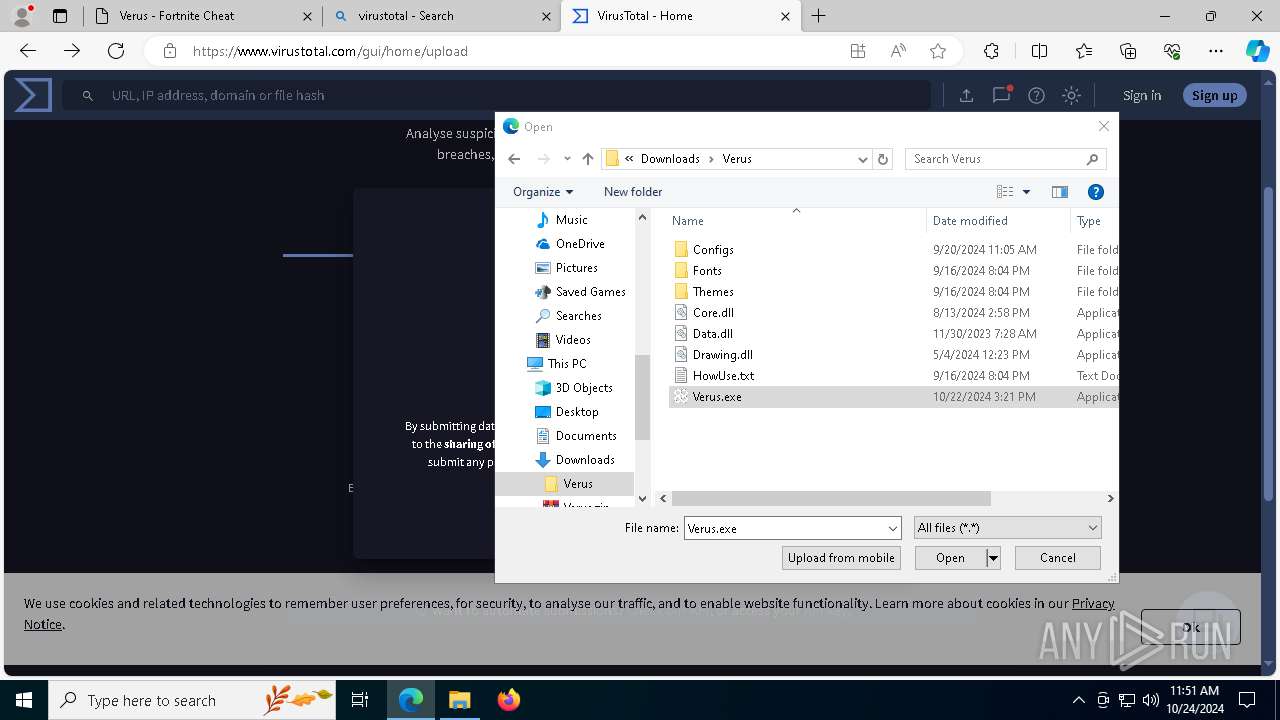Image resolution: width=1280 pixels, height=720 pixels.
Task: Toggle the preview pane icon
Action: (1060, 192)
